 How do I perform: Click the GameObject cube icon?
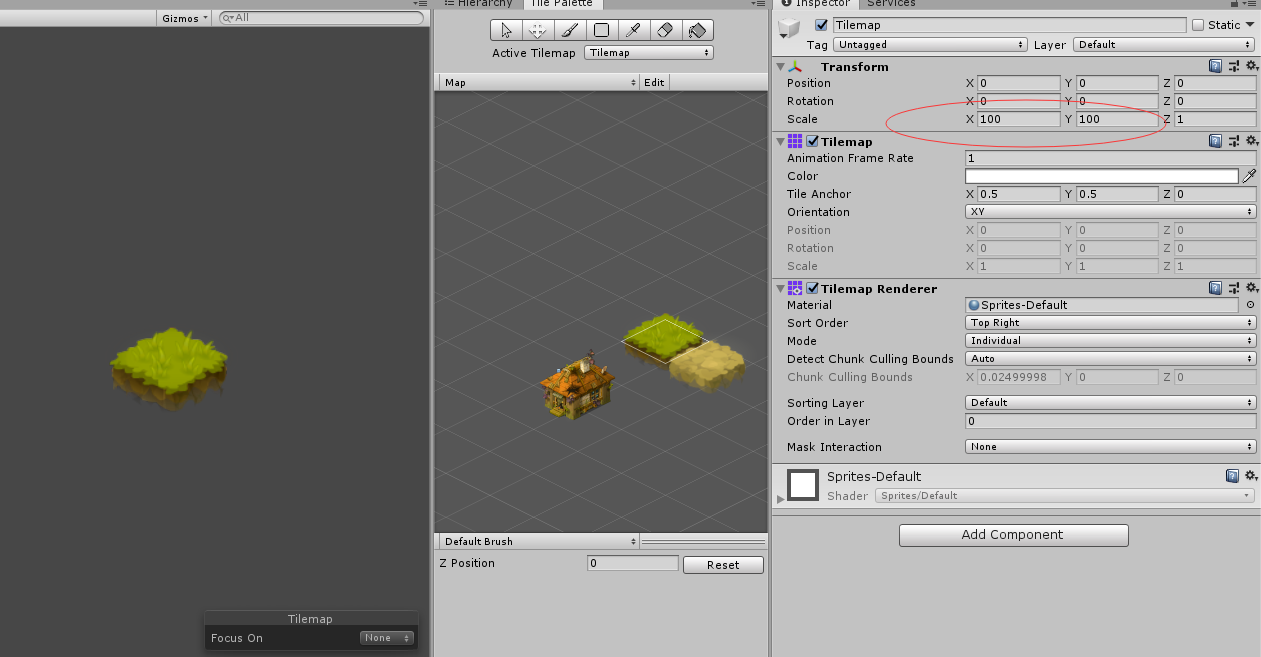pos(790,29)
